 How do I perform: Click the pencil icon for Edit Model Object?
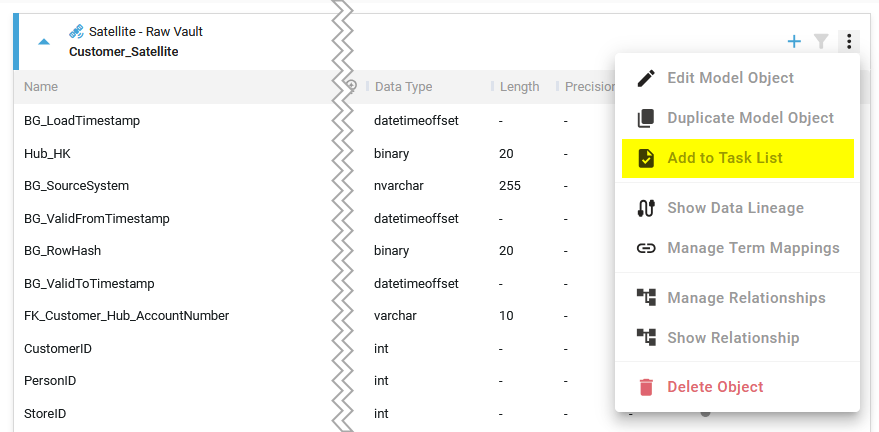[x=646, y=78]
